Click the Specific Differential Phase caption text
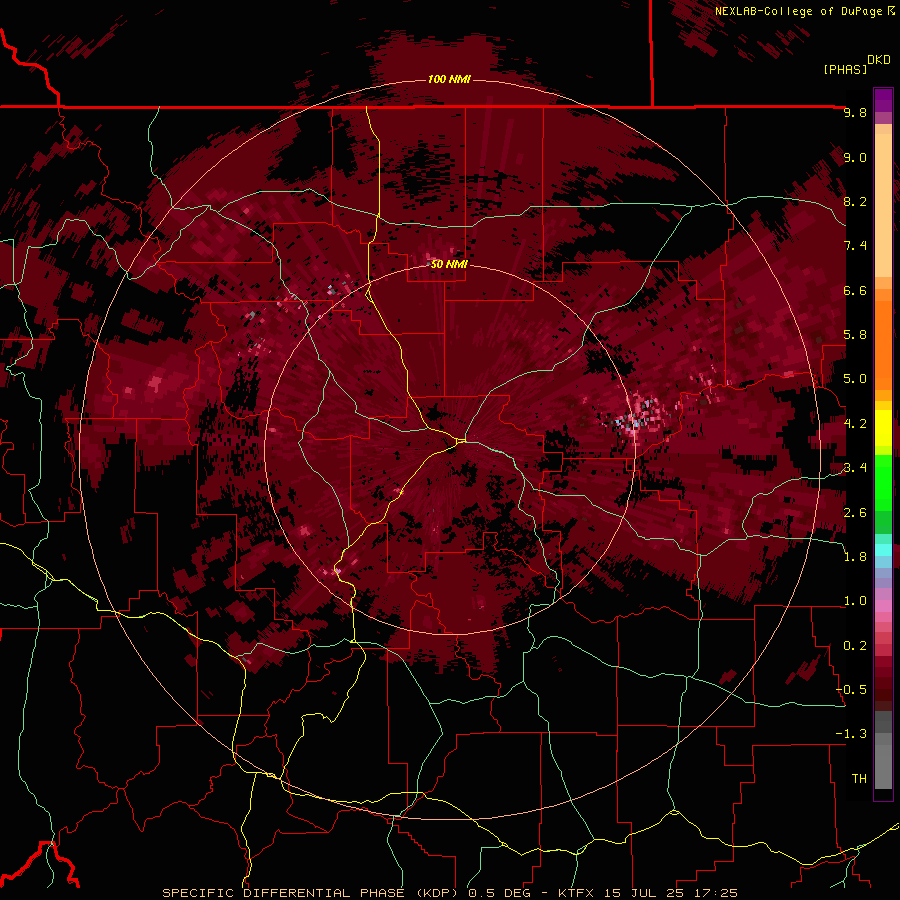The width and height of the screenshot is (900, 900). [450, 893]
